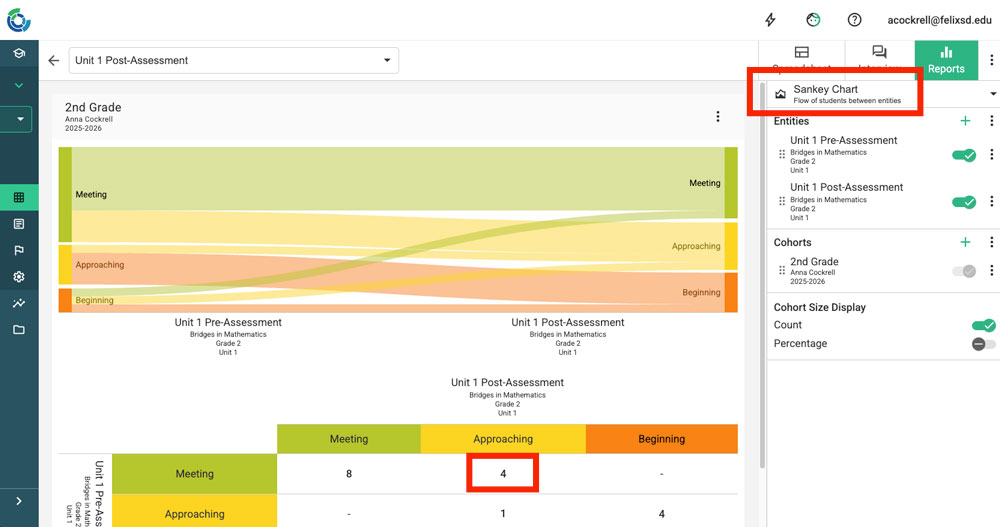Expand the Sankey Chart report type selector
Image resolution: width=1000 pixels, height=527 pixels.
pos(993,94)
